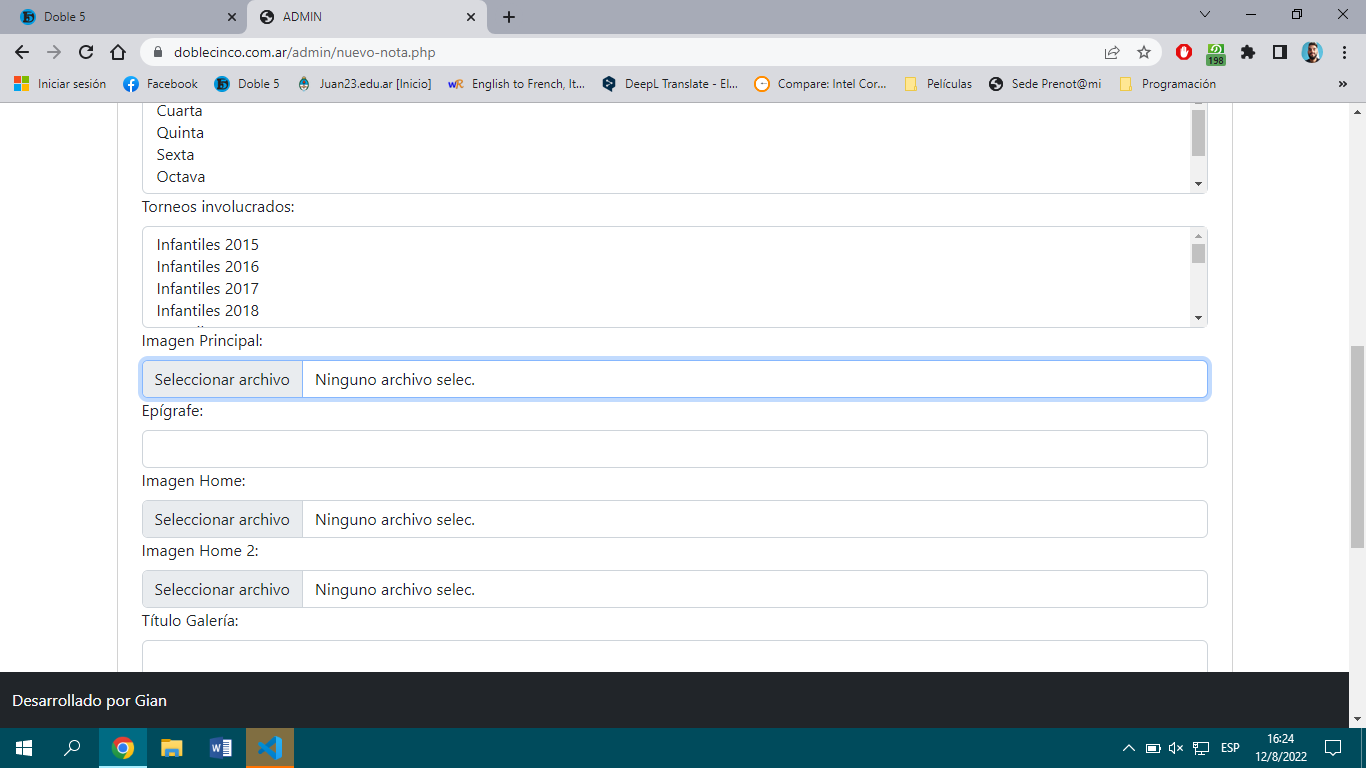The image size is (1366, 768).
Task: Open the Facebook bookmark
Action: tap(160, 84)
